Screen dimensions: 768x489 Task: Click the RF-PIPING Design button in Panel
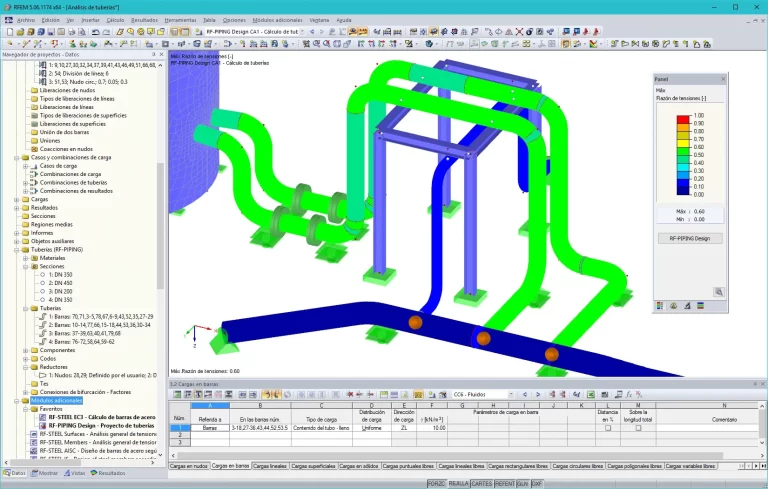click(690, 239)
